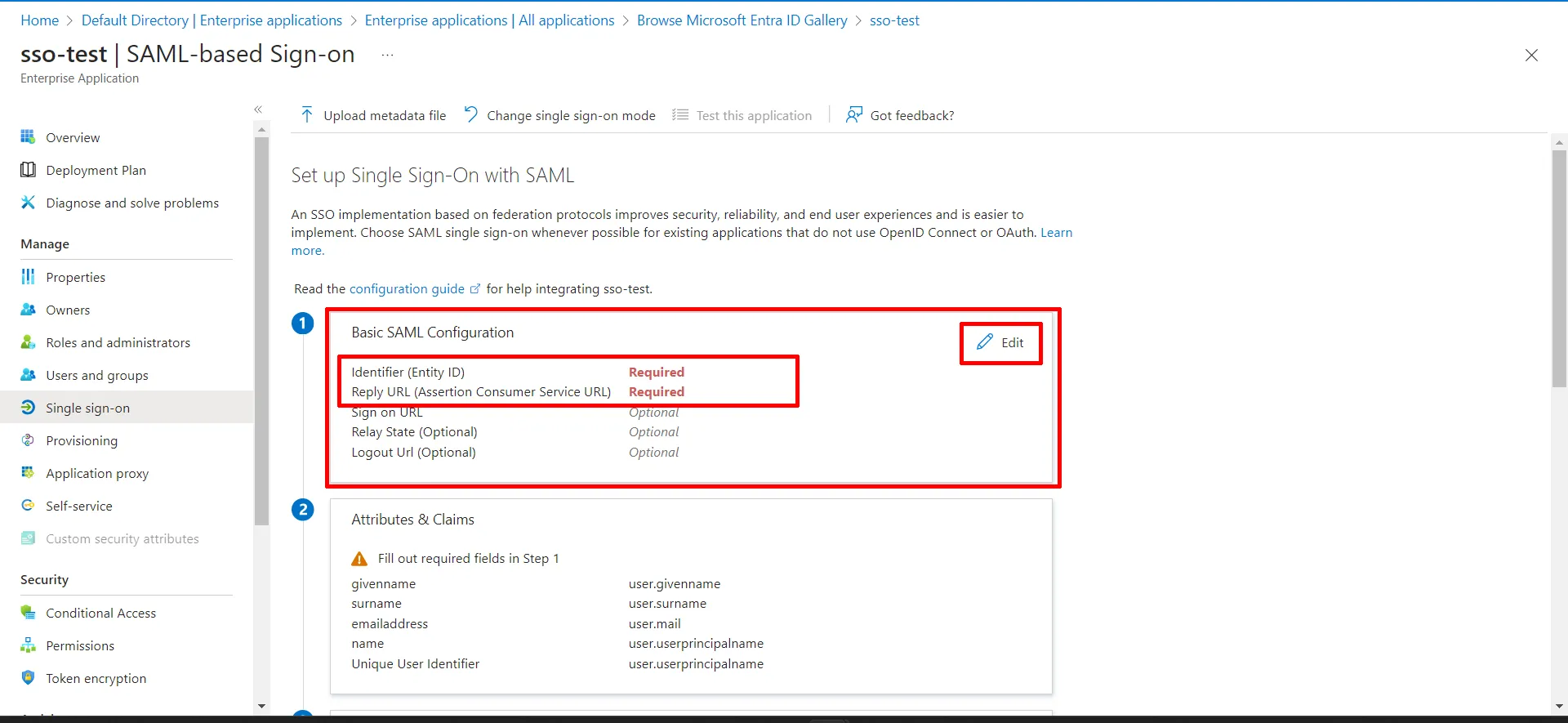Click the Conditional Access icon
The image size is (1568, 723).
(28, 612)
